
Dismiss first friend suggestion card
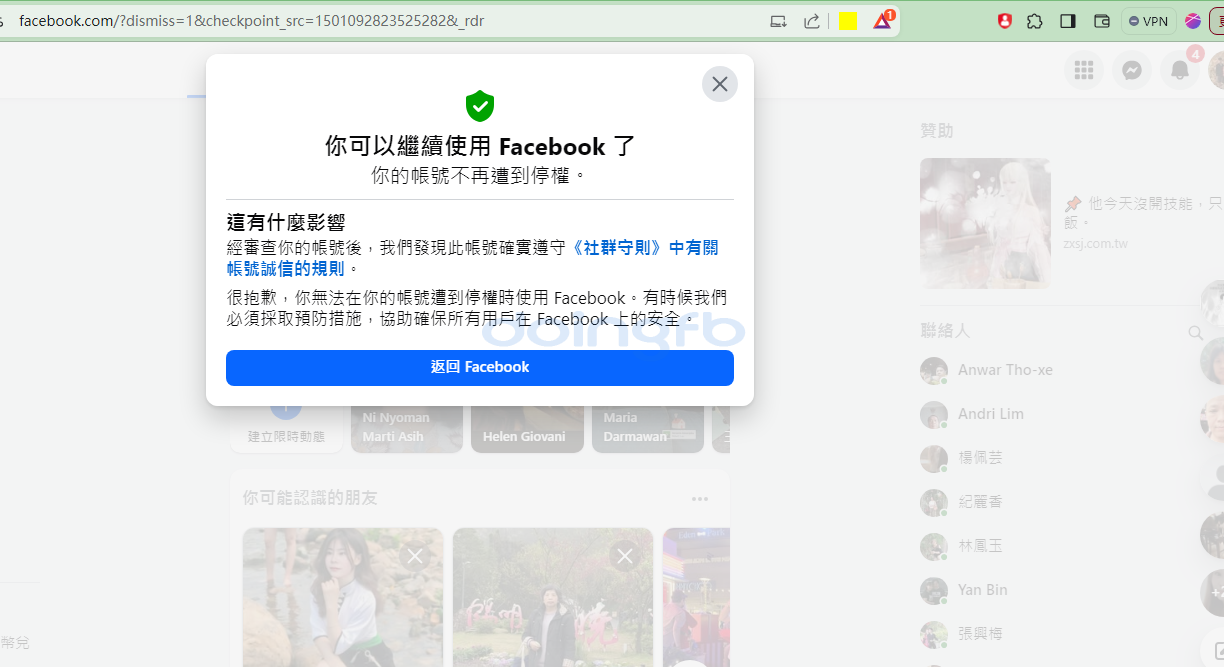click(414, 556)
